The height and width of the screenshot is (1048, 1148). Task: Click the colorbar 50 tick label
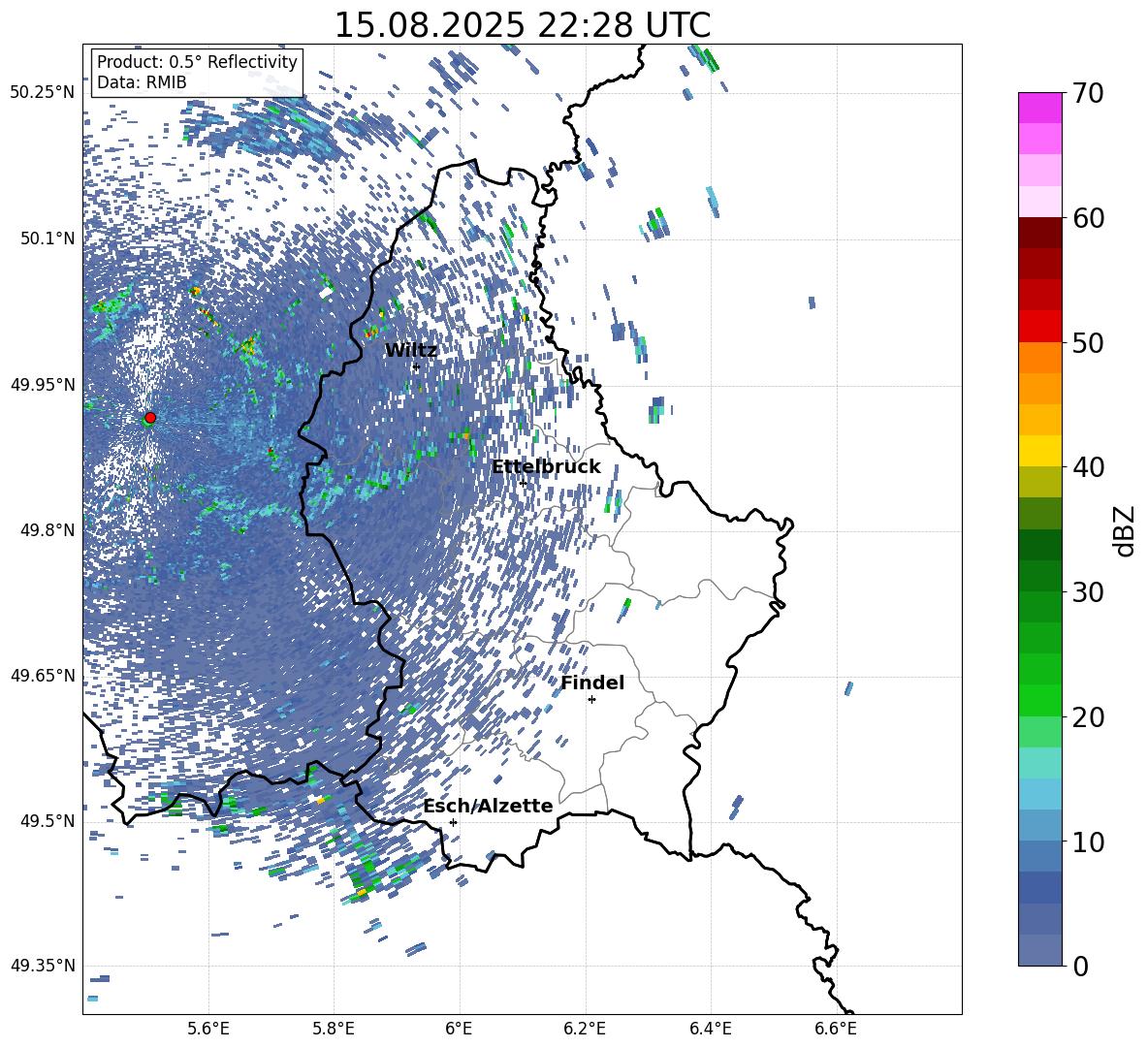pos(1088,342)
